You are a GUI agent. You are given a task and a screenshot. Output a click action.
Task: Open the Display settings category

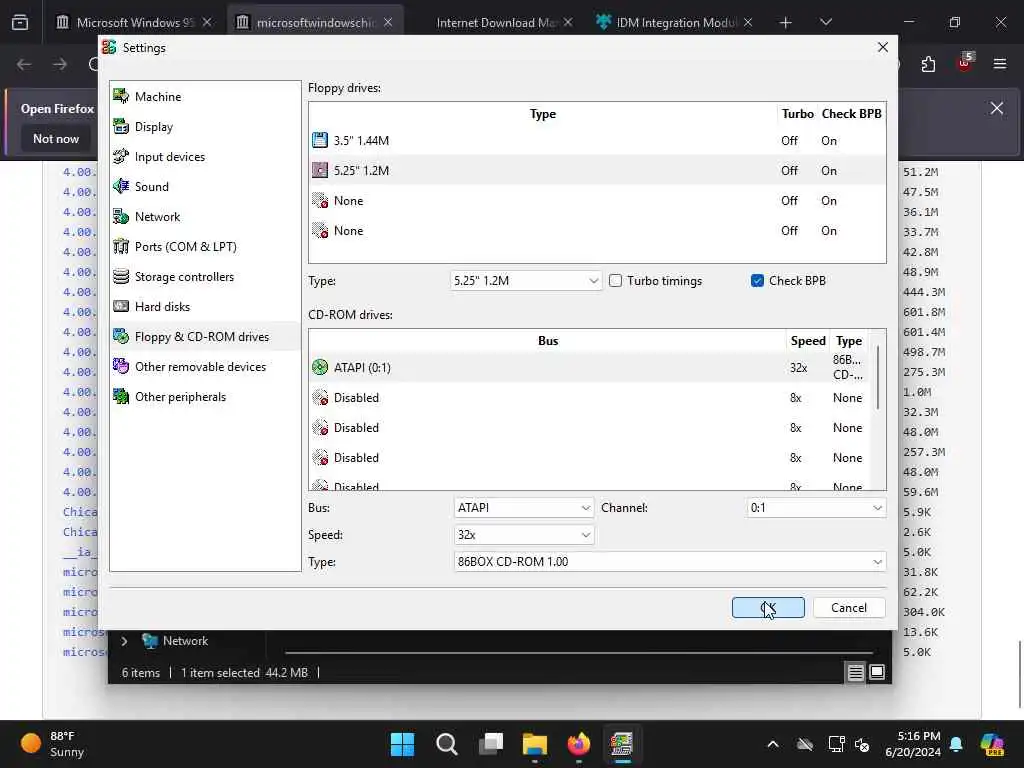tap(204, 127)
